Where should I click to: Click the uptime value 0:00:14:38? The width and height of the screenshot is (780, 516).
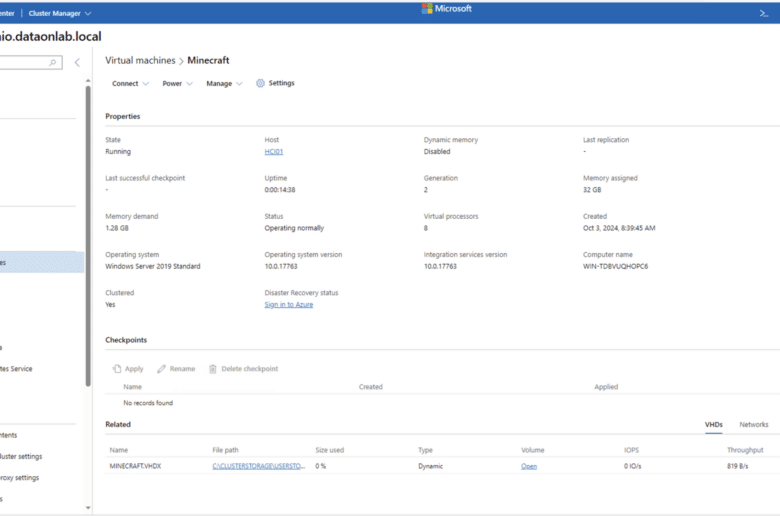[280, 190]
